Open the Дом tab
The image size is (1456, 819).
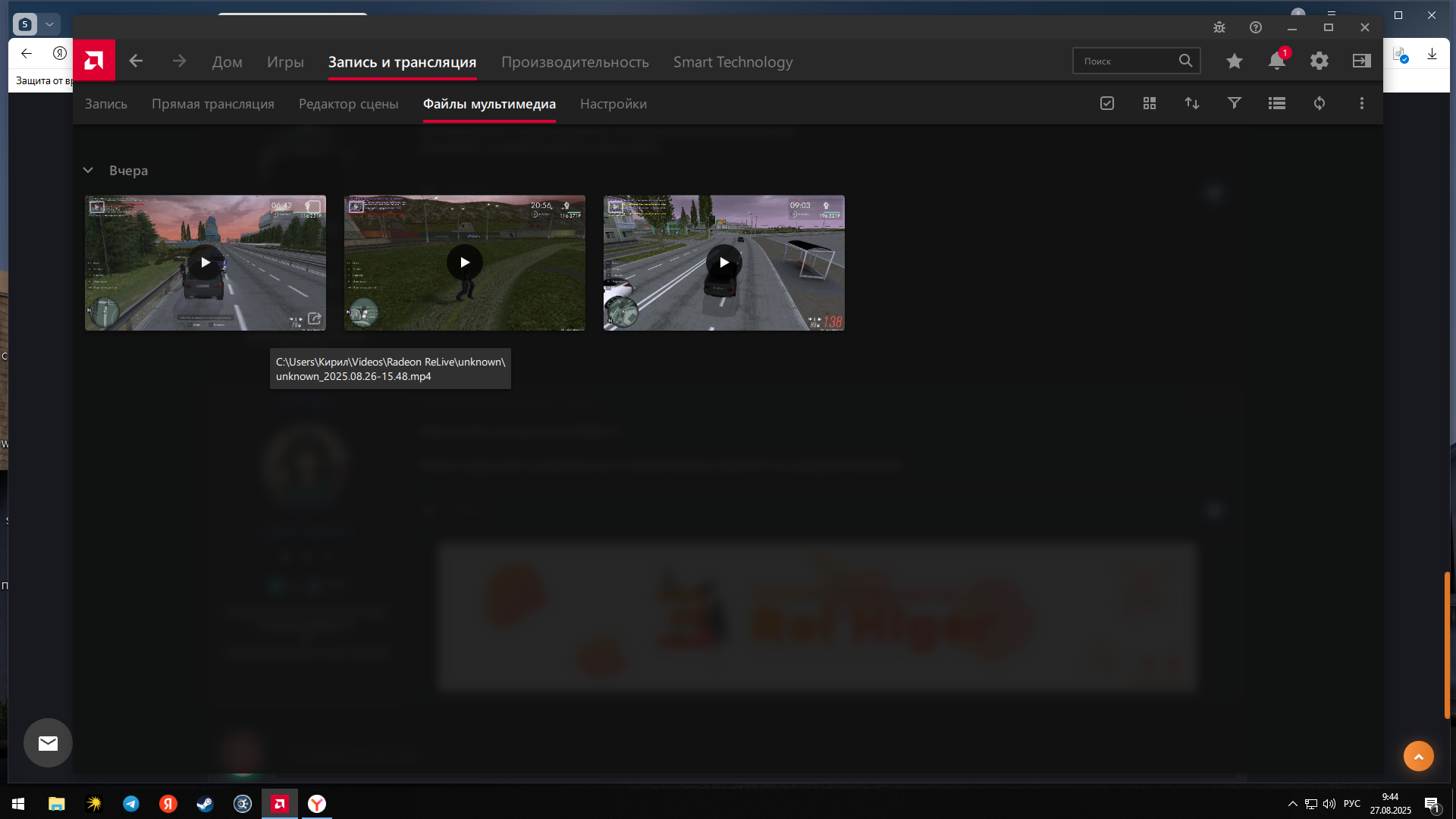coord(227,62)
